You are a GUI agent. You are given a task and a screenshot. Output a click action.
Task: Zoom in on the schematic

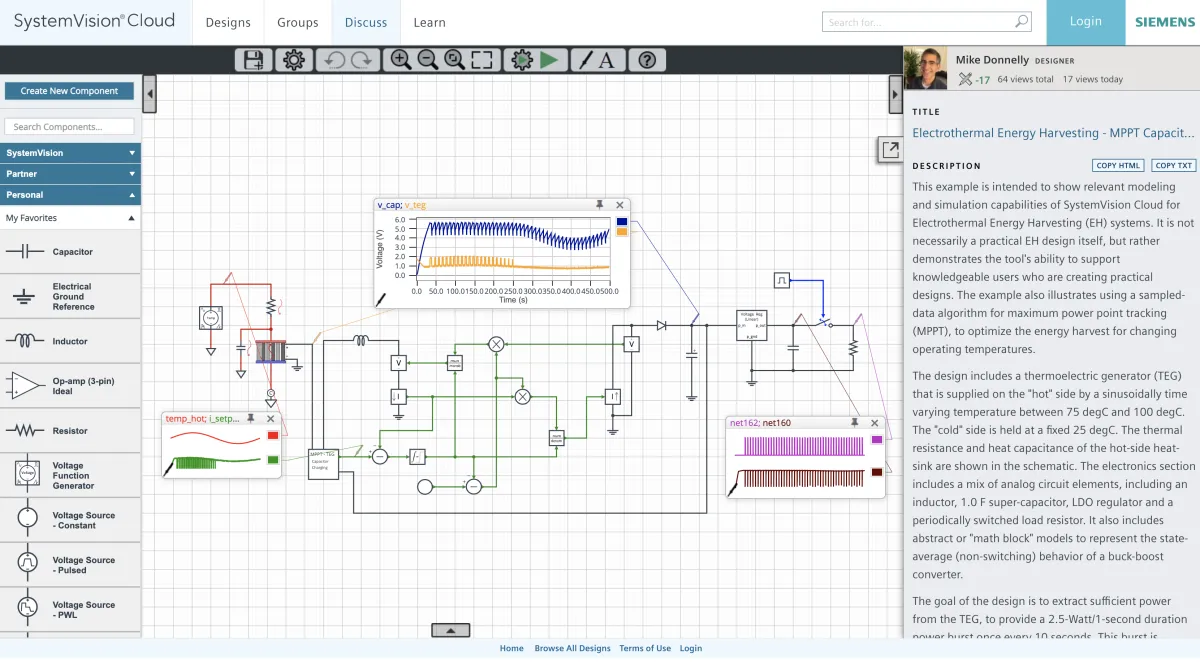tap(401, 60)
